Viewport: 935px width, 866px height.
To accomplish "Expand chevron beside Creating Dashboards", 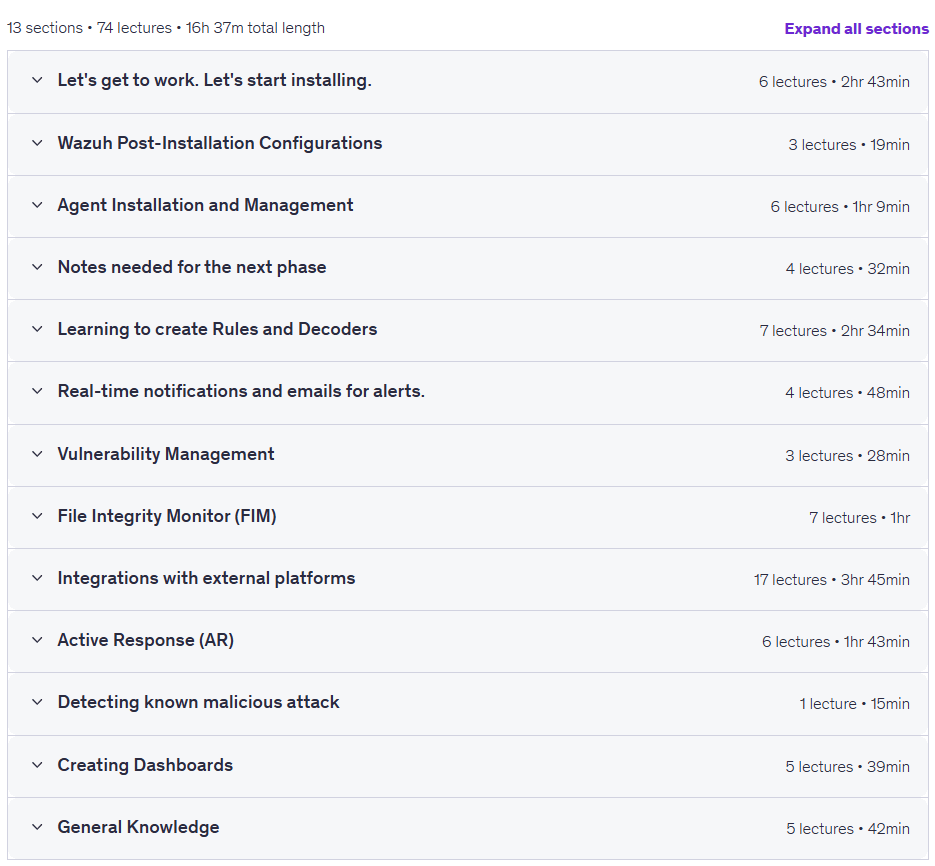I will 37,765.
